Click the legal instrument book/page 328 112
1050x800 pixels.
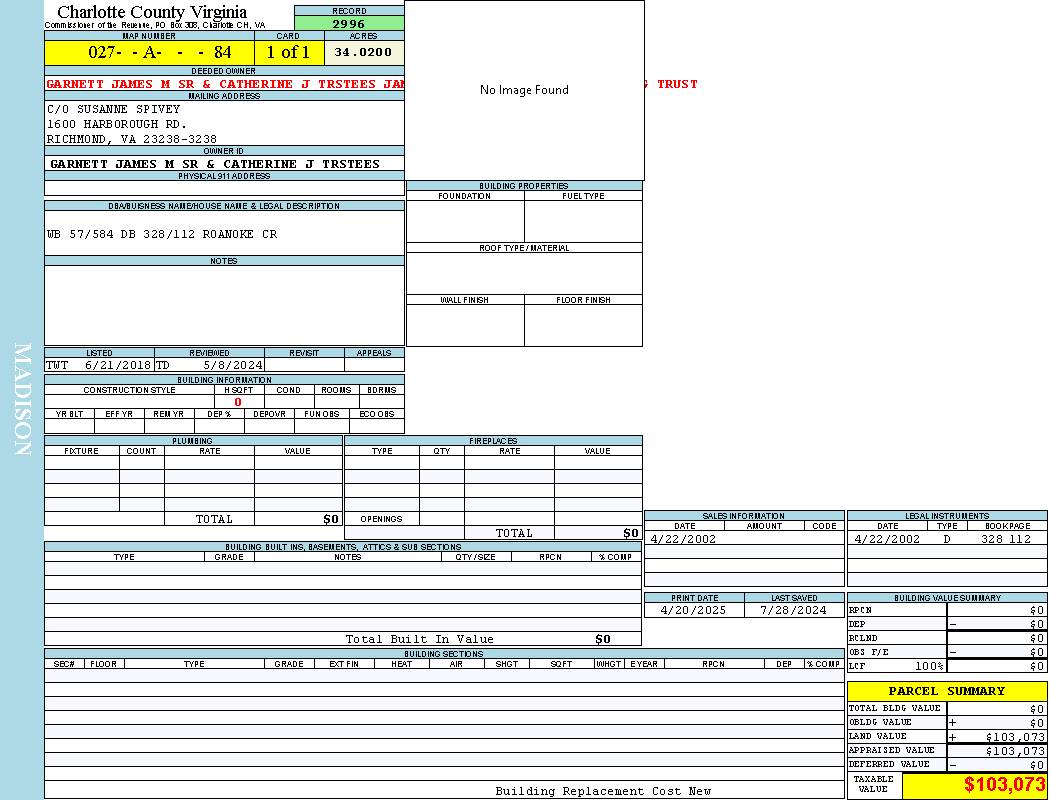tap(1005, 539)
